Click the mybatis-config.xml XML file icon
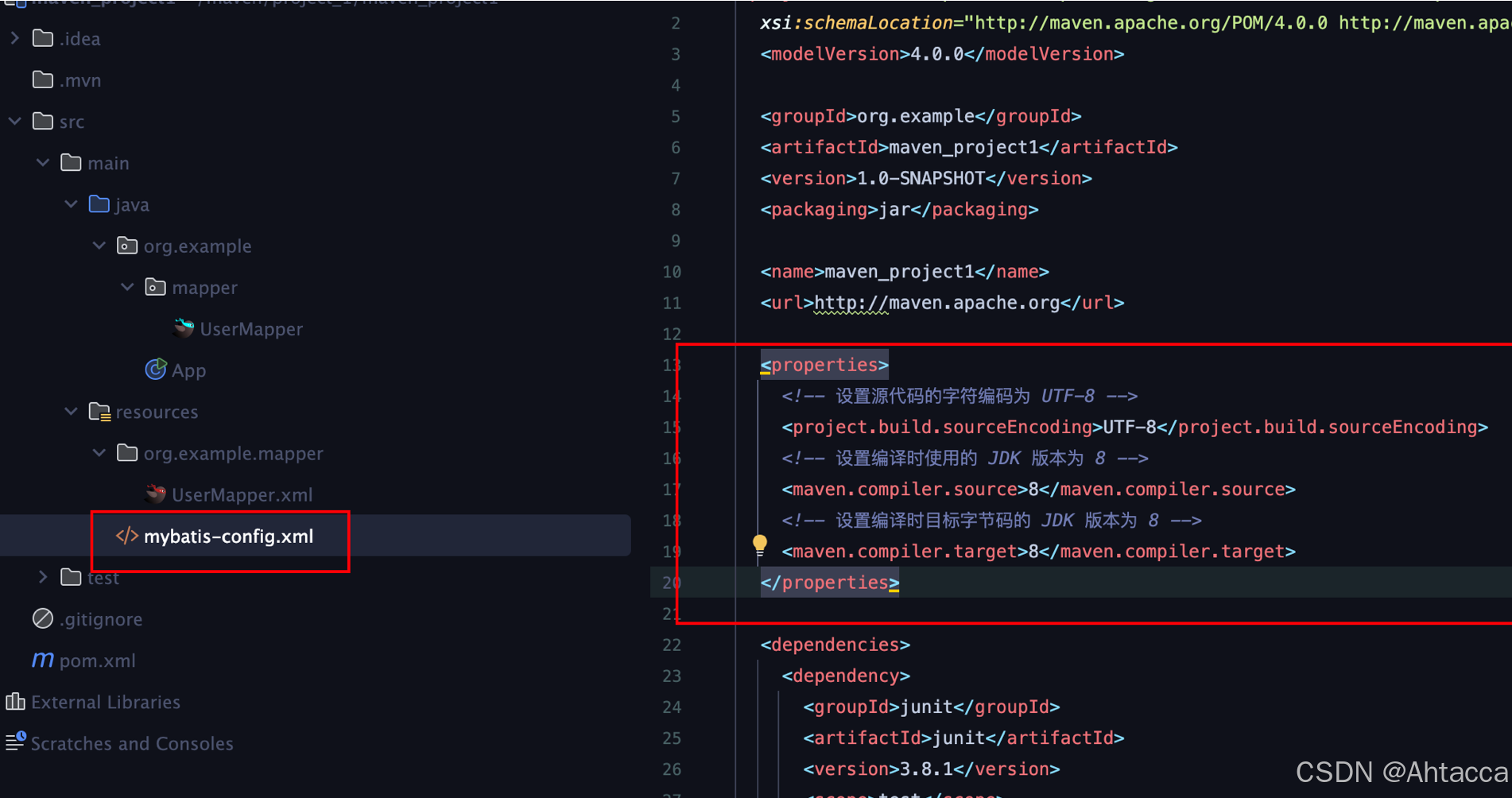 (127, 536)
